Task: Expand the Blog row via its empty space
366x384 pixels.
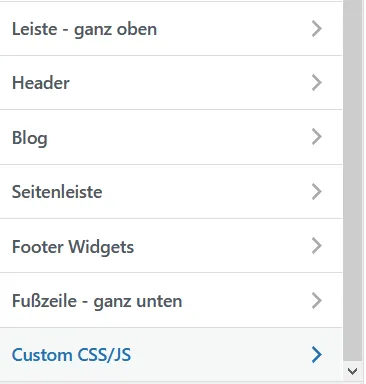Action: click(x=180, y=137)
